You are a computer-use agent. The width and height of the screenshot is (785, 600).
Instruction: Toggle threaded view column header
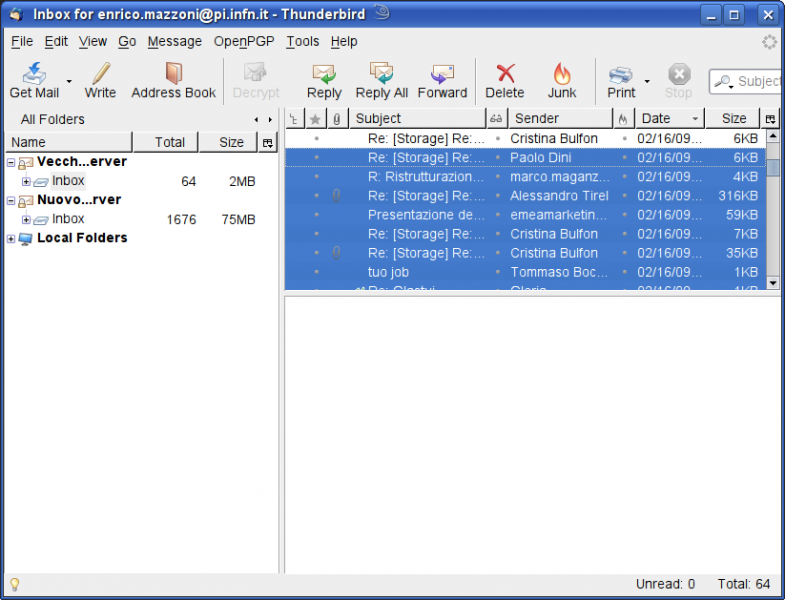pos(294,119)
